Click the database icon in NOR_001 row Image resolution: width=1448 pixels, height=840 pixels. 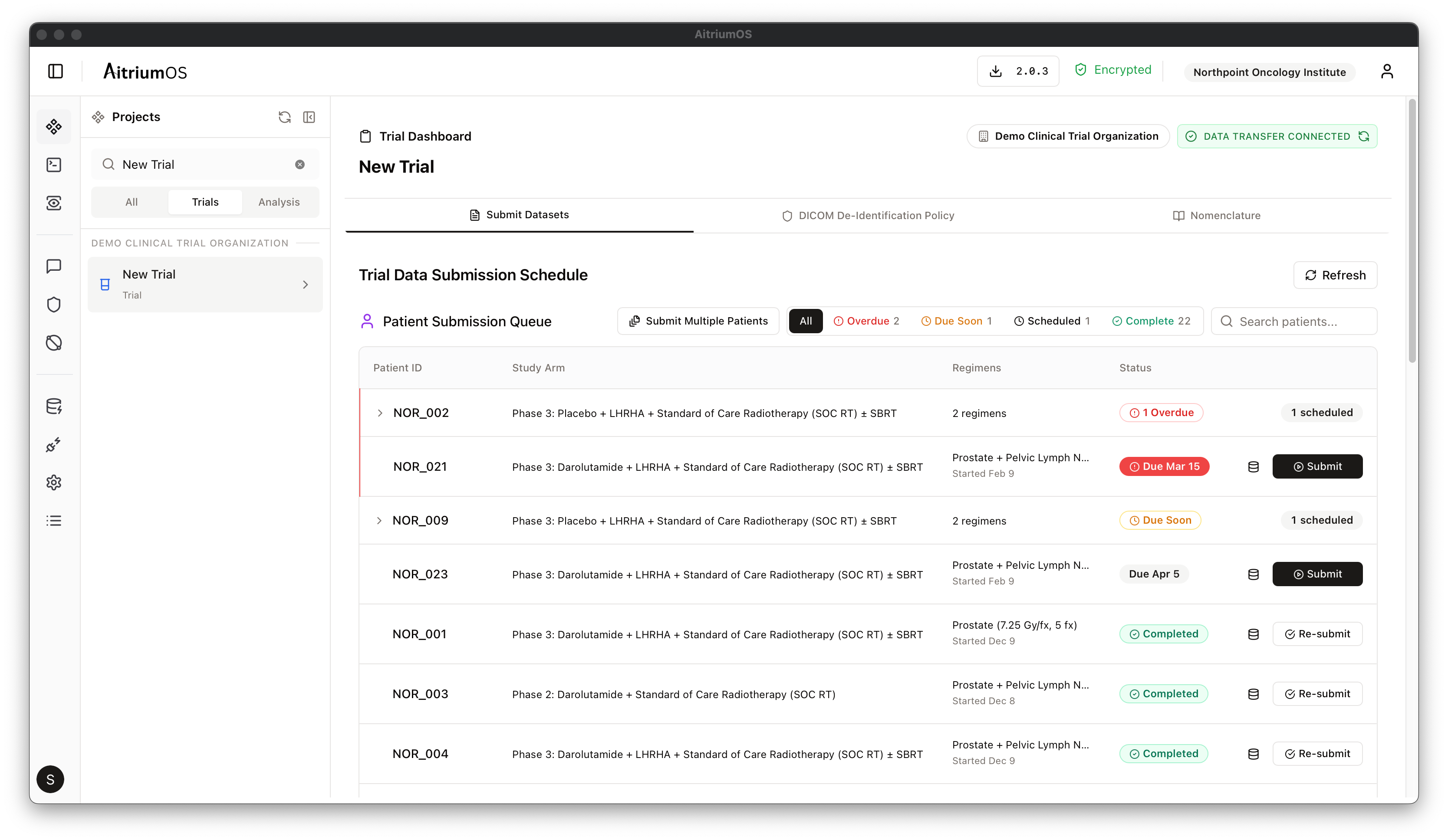coord(1253,634)
